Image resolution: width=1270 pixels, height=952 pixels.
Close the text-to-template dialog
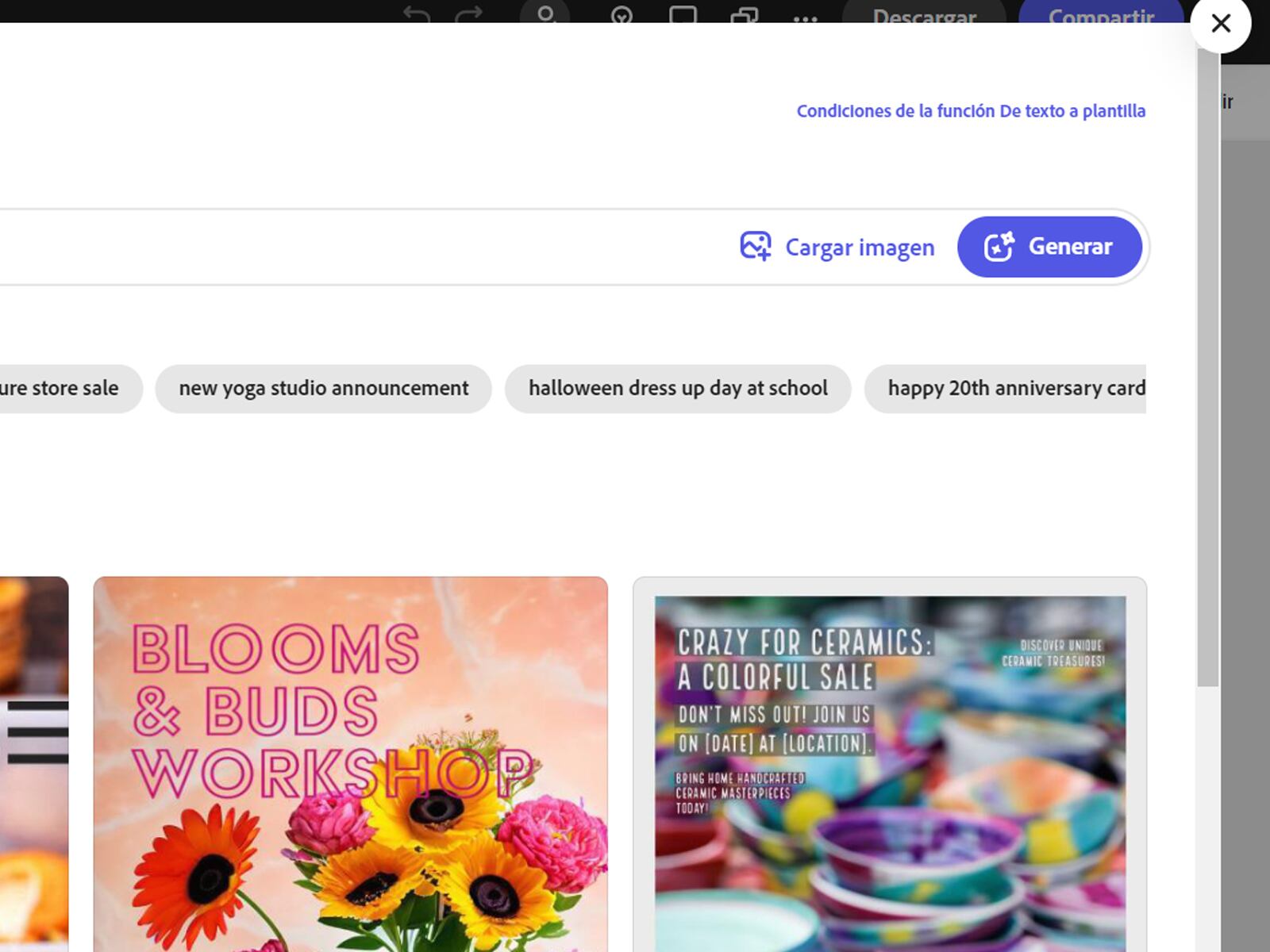coord(1220,24)
